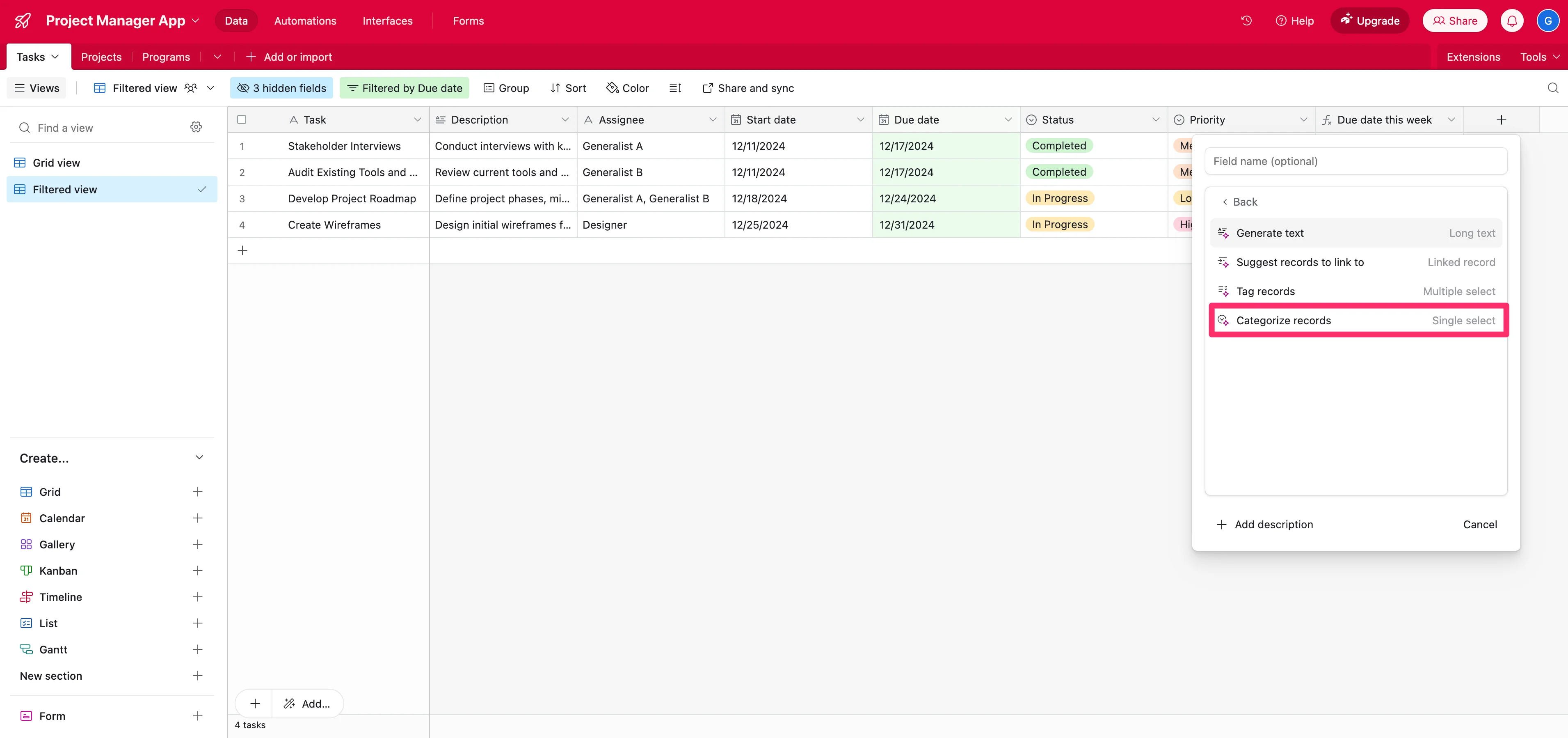
Task: Click the Field name input box
Action: (x=1355, y=161)
